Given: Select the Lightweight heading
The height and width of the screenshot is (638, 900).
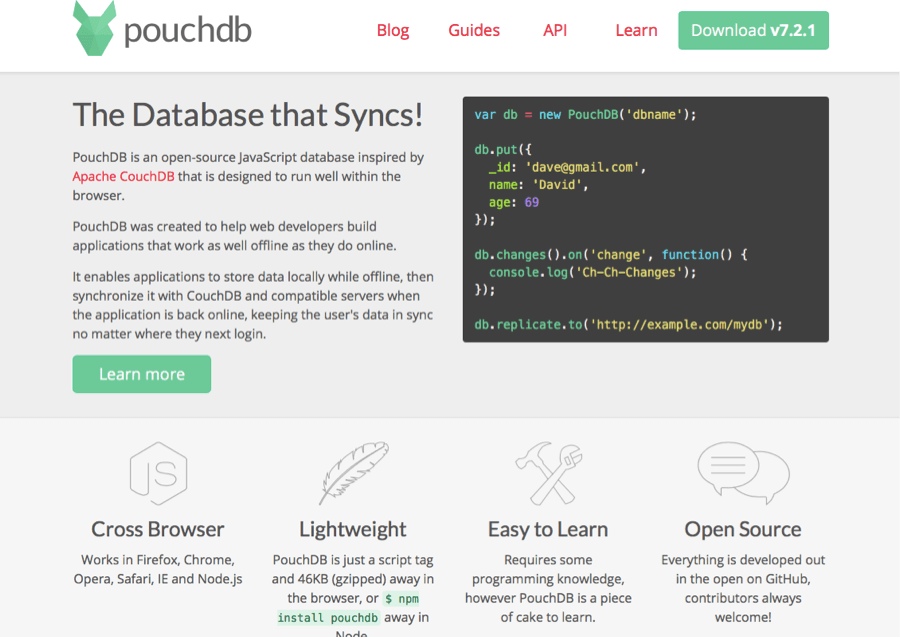Looking at the screenshot, I should [x=353, y=529].
